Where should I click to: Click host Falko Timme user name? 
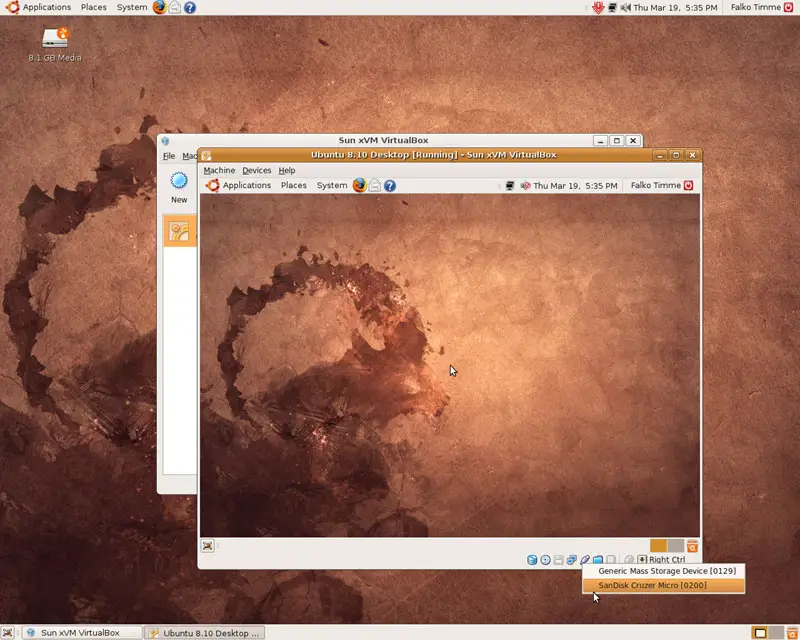click(756, 7)
